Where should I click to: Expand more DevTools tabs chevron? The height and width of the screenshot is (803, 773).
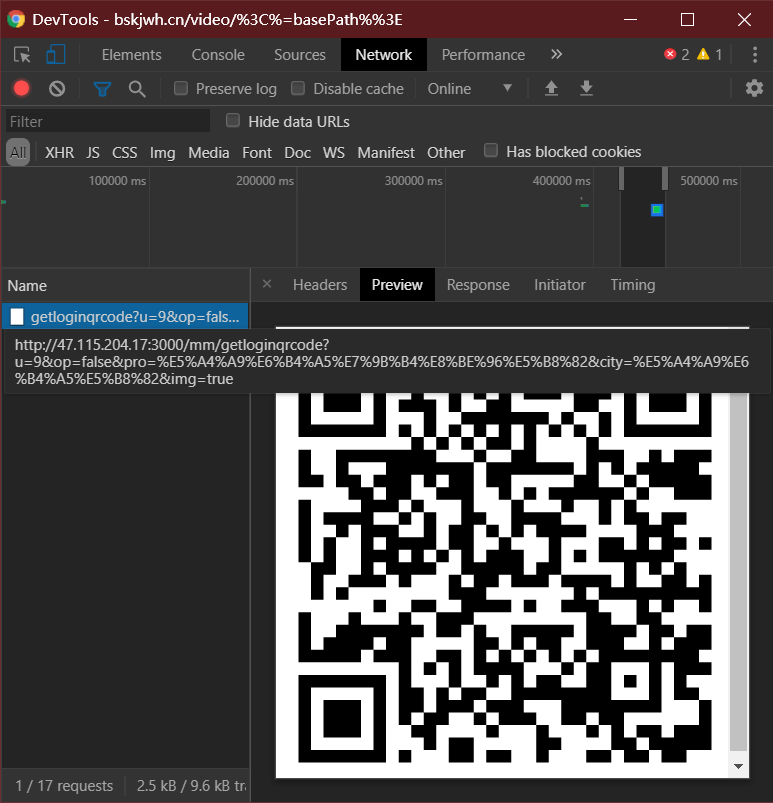click(x=556, y=55)
